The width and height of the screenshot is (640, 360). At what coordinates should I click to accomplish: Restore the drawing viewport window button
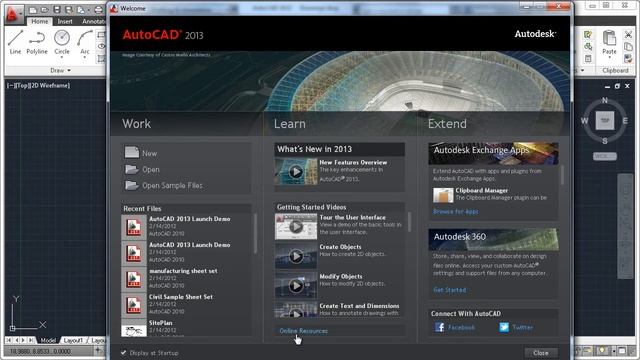pyautogui.click(x=617, y=86)
